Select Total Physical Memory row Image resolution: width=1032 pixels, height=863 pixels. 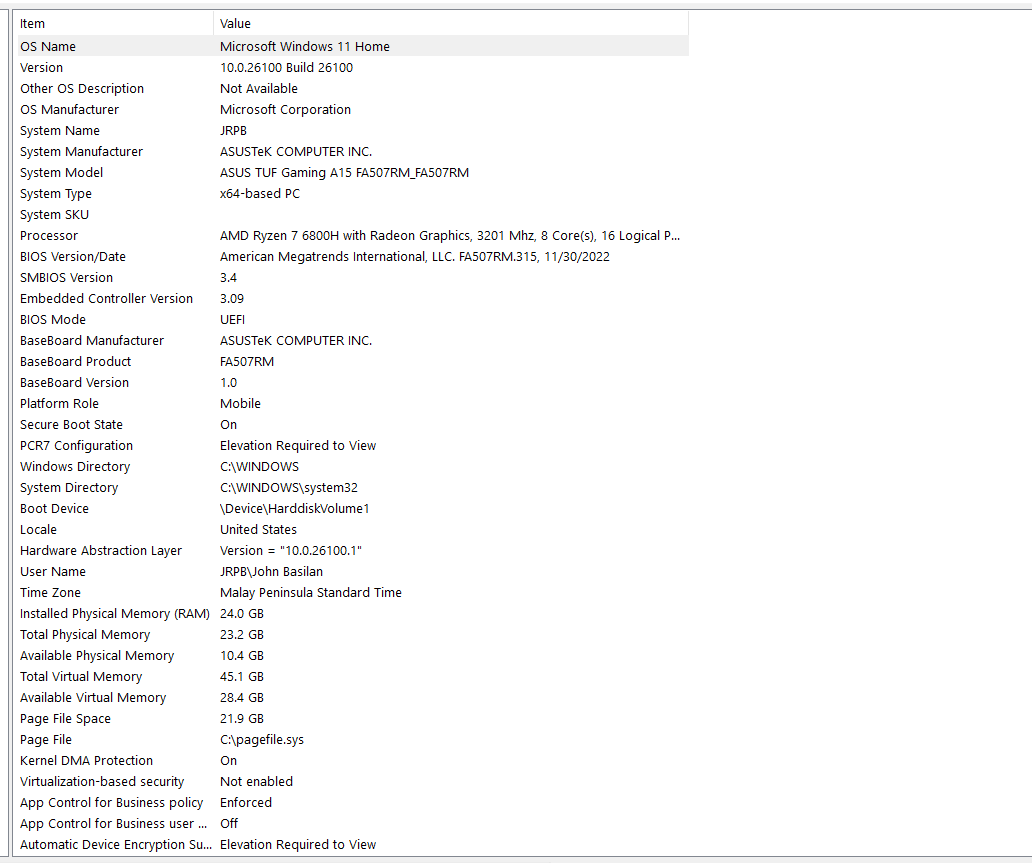click(x=351, y=635)
